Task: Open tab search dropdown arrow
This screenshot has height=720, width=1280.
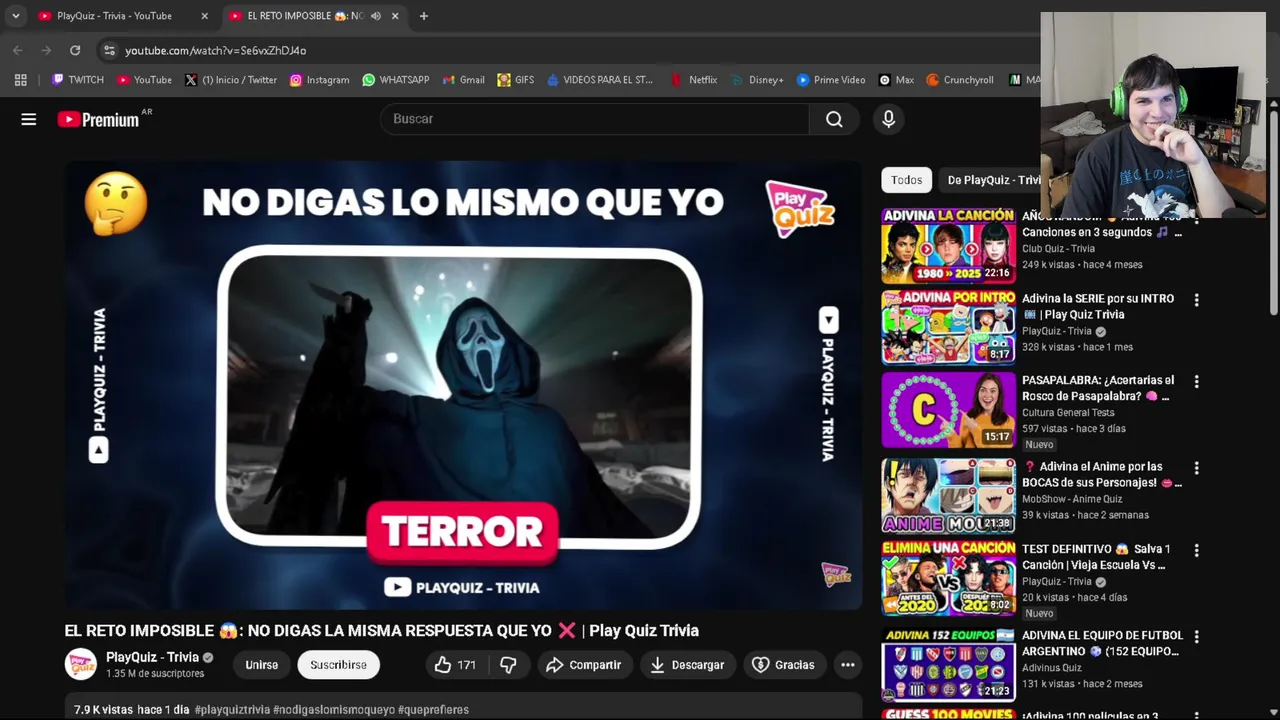Action: [16, 16]
